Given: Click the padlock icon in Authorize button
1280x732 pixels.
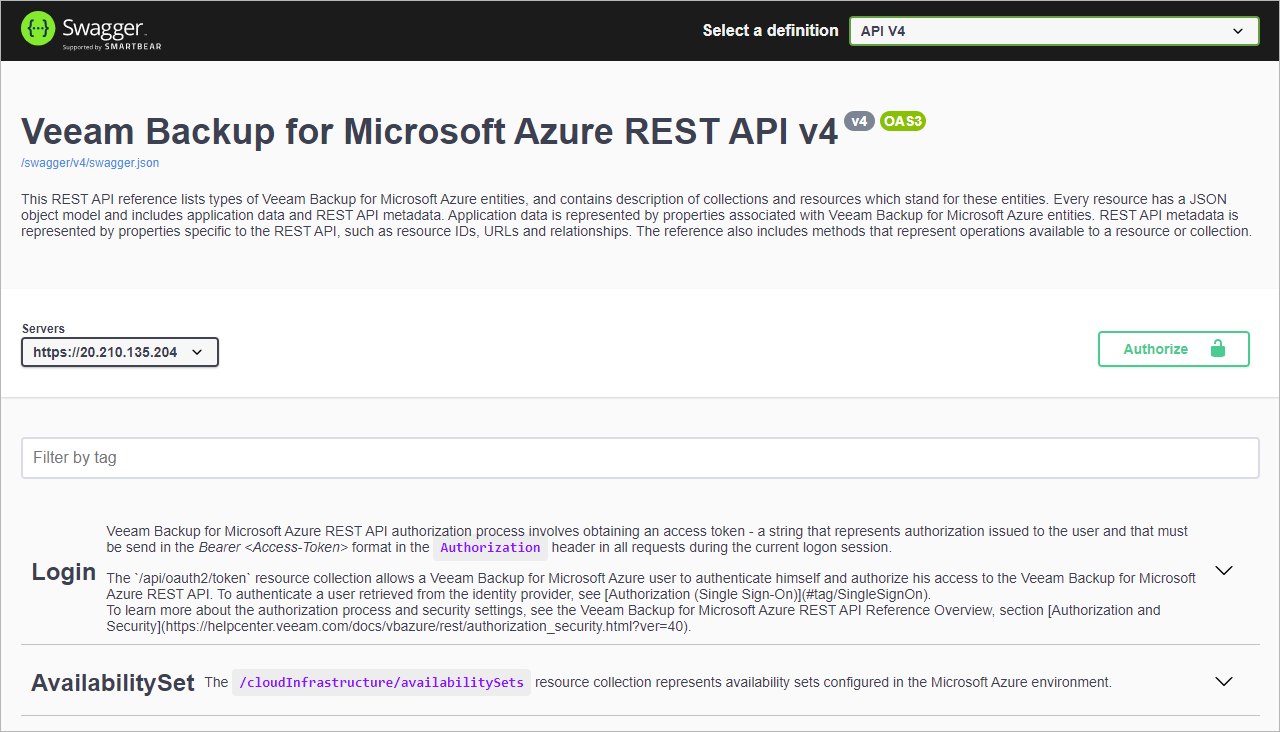Looking at the screenshot, I should point(1217,349).
